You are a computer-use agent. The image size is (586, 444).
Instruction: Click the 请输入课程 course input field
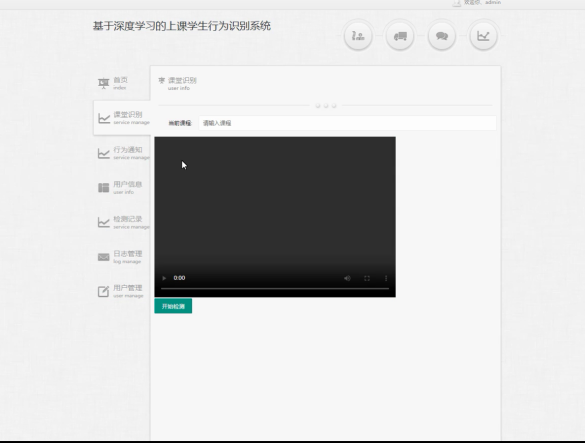pos(347,123)
